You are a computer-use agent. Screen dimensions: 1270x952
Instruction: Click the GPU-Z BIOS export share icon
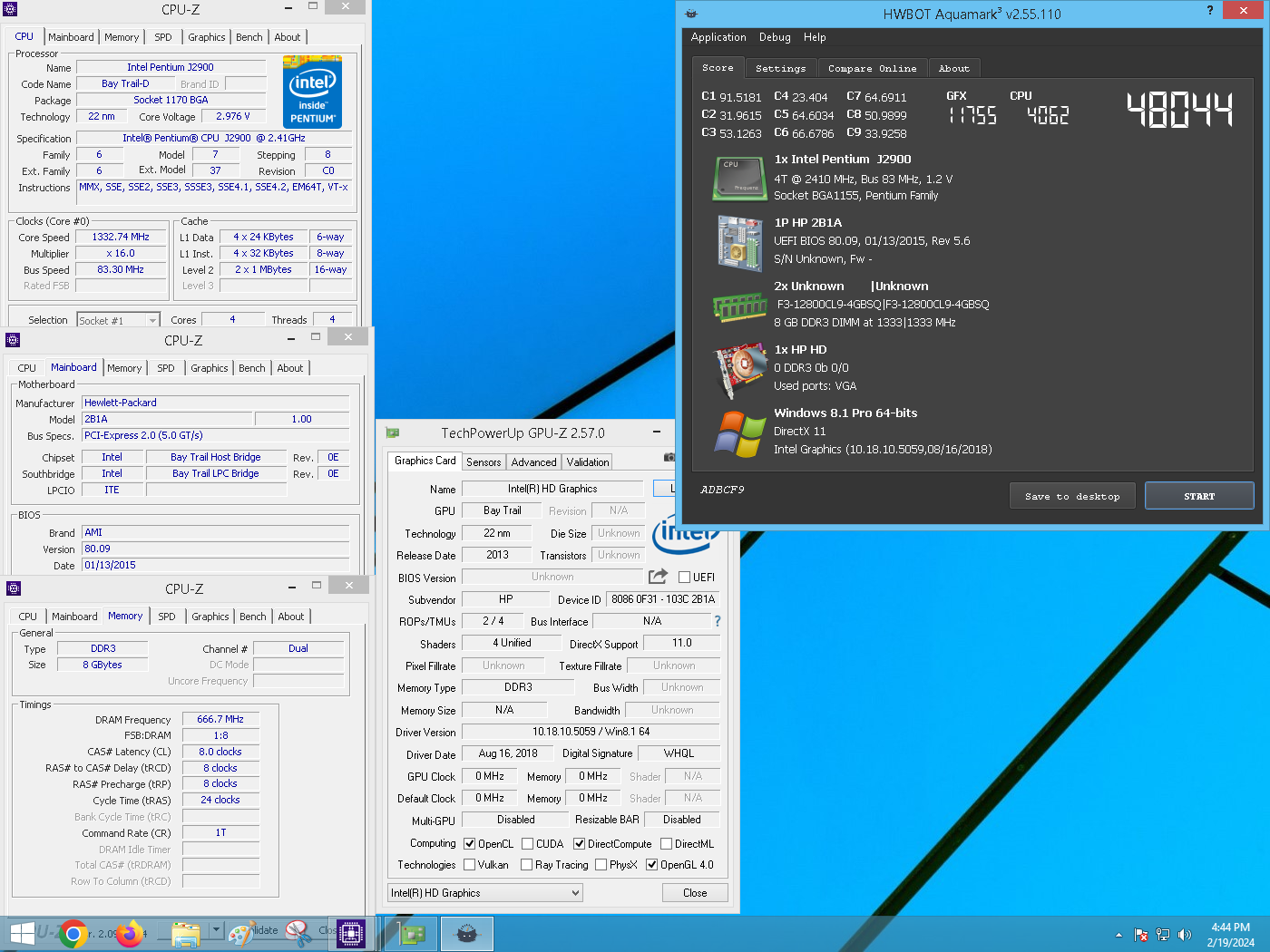[659, 577]
